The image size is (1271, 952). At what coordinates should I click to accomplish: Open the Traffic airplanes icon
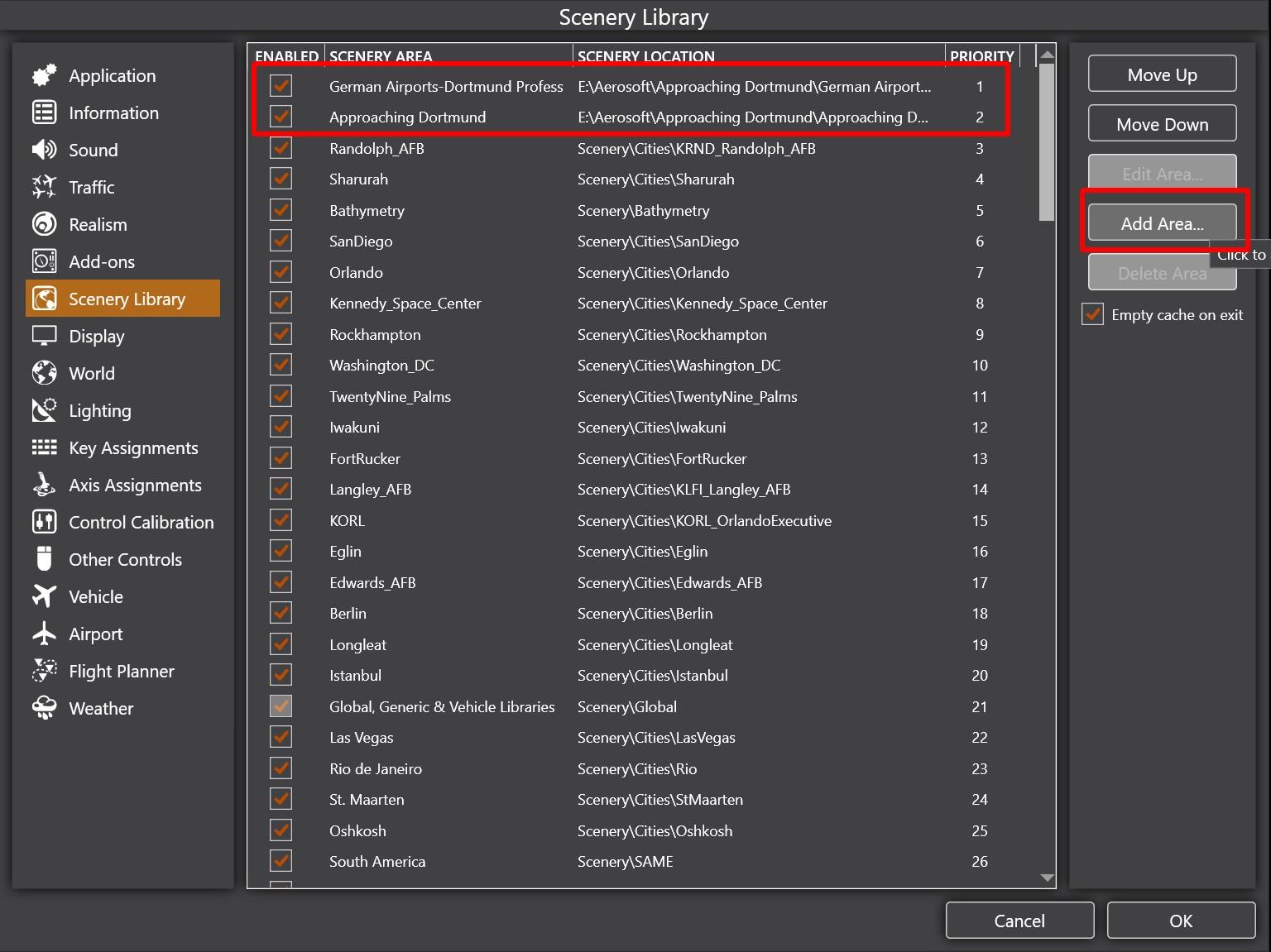tap(44, 187)
